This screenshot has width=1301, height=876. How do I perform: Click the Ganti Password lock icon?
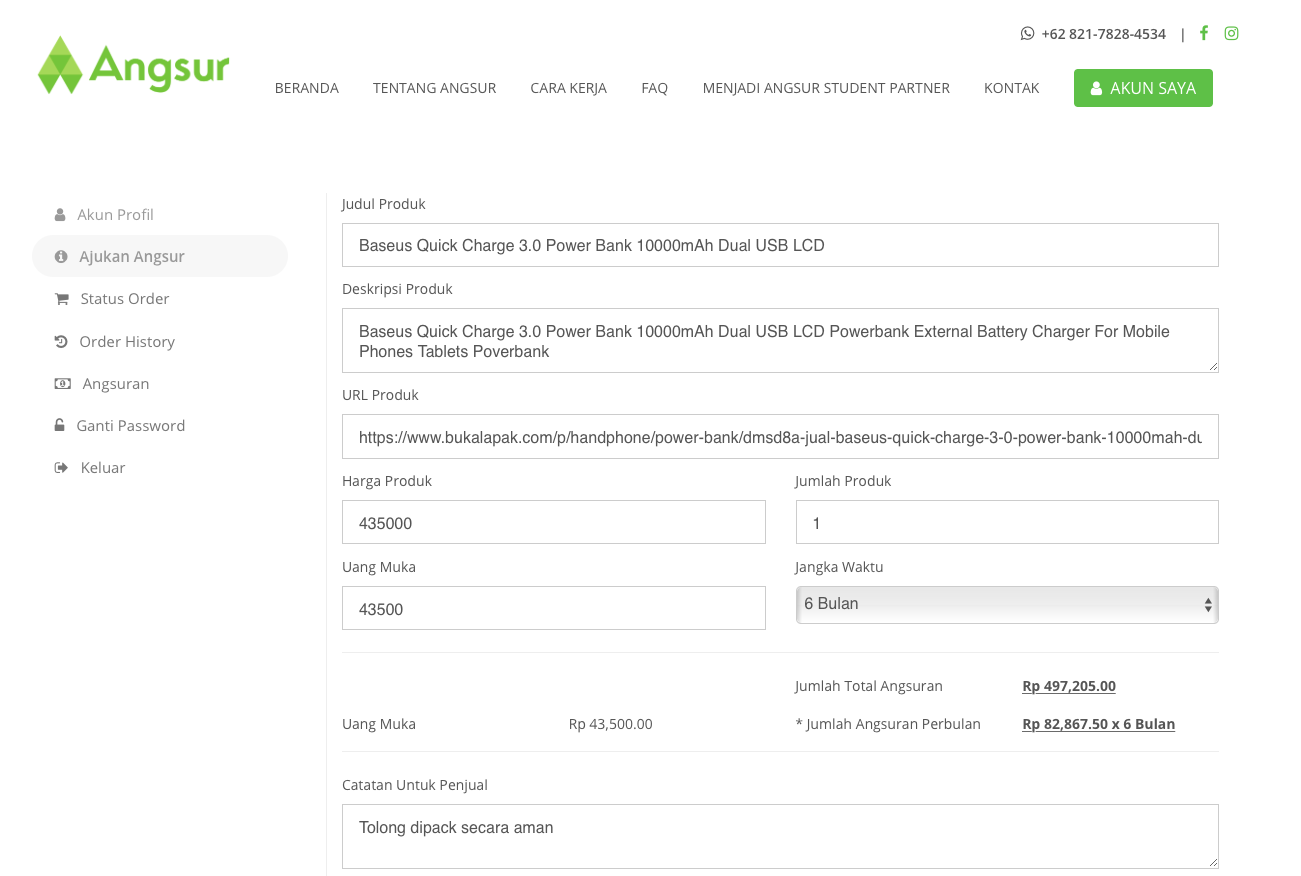[59, 426]
